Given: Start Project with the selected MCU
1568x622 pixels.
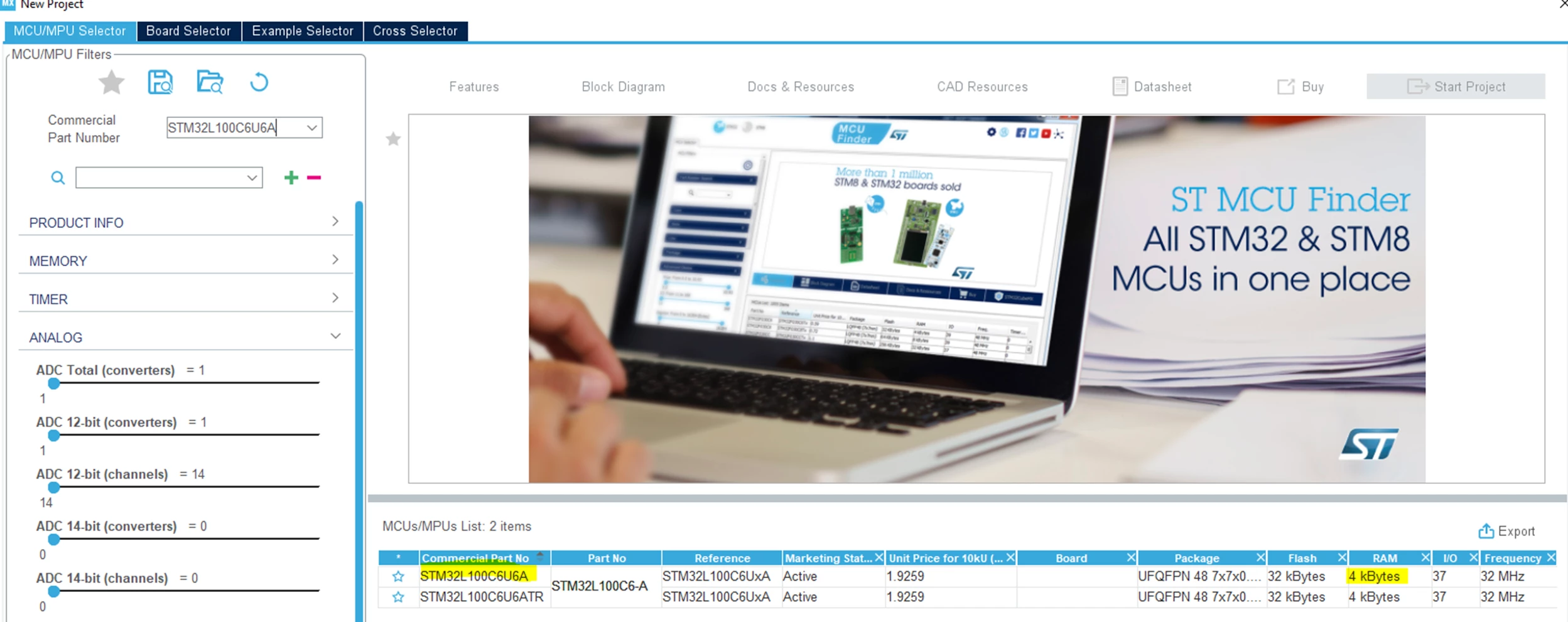Looking at the screenshot, I should click(1456, 87).
